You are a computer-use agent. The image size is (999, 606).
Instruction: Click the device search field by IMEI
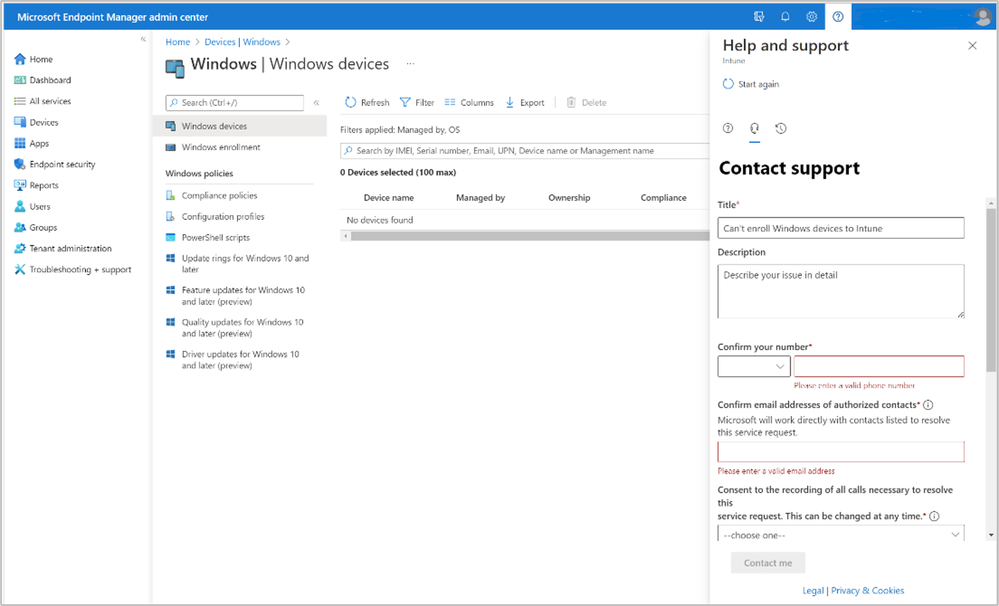pyautogui.click(x=524, y=151)
